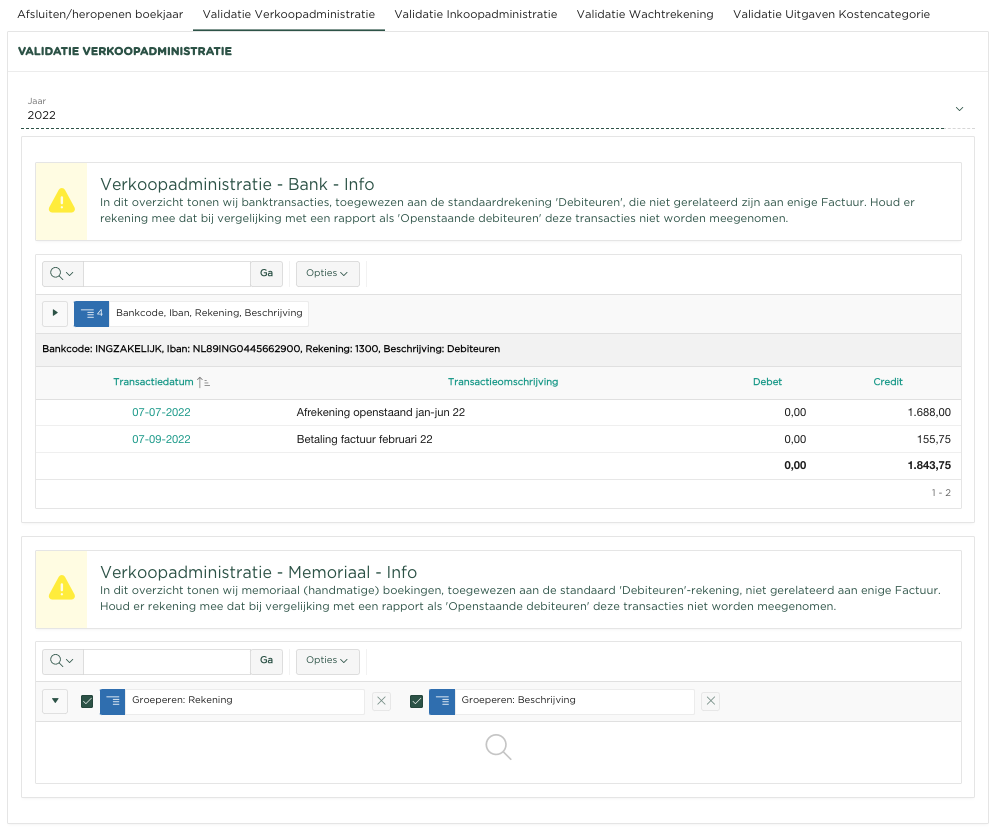
Task: Open Opties menu in Memoriaal report
Action: 327,661
